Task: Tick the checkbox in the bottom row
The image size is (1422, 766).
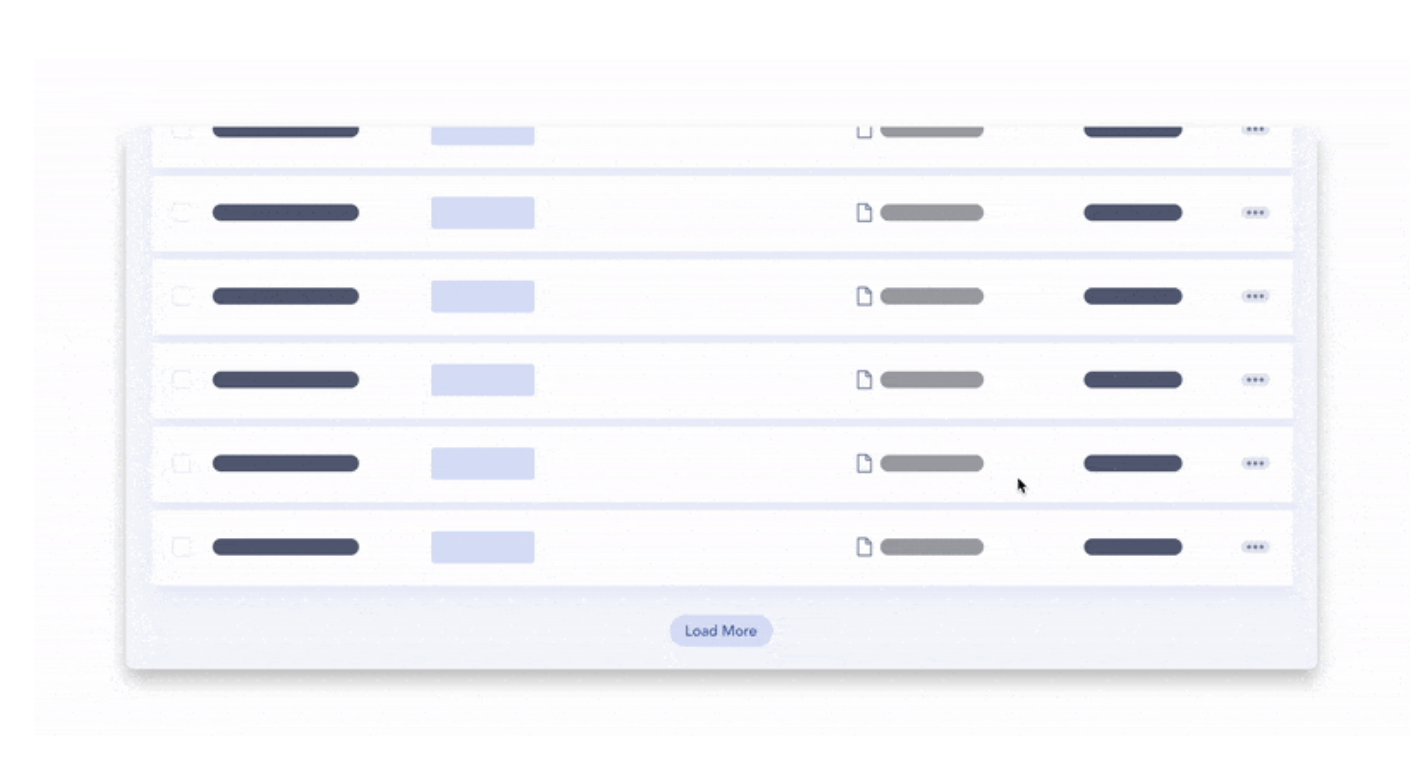Action: (181, 547)
